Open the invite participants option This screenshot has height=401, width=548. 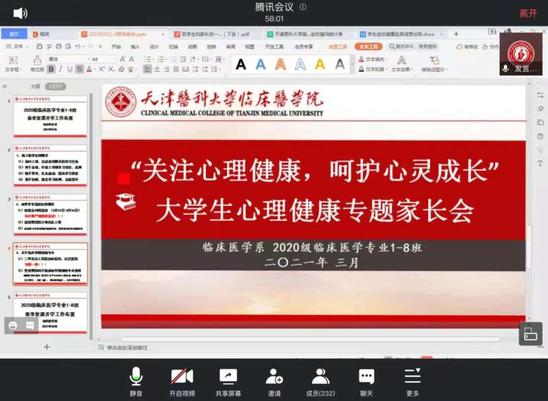point(274,382)
